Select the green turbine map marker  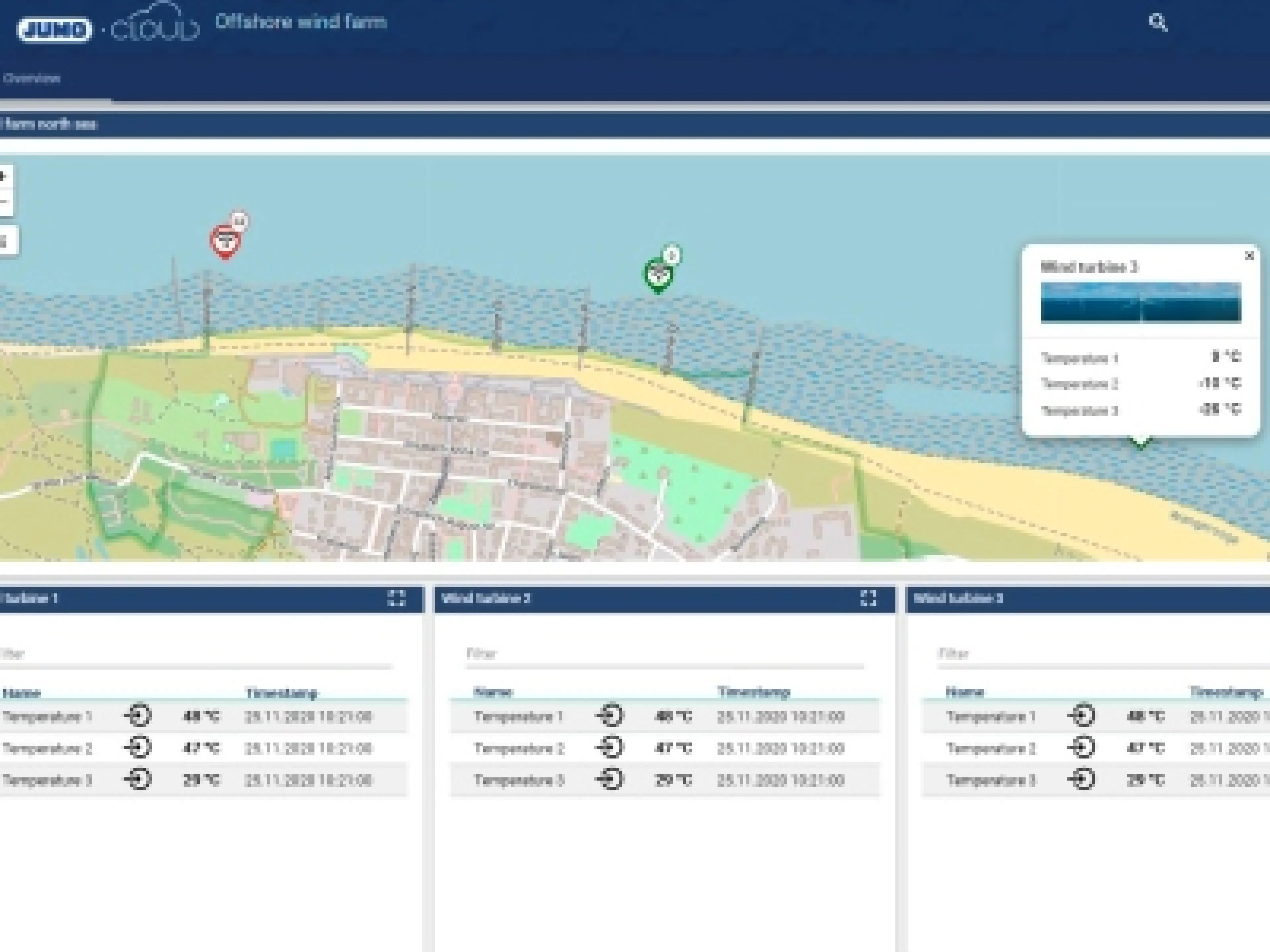click(x=658, y=275)
